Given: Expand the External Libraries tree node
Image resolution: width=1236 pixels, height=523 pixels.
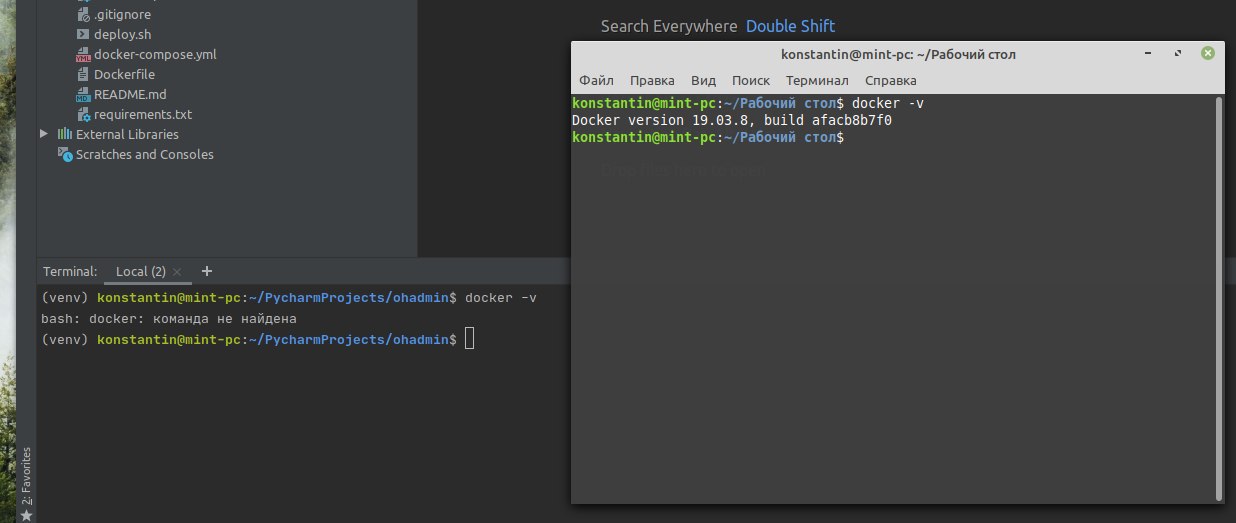Looking at the screenshot, I should tap(44, 134).
